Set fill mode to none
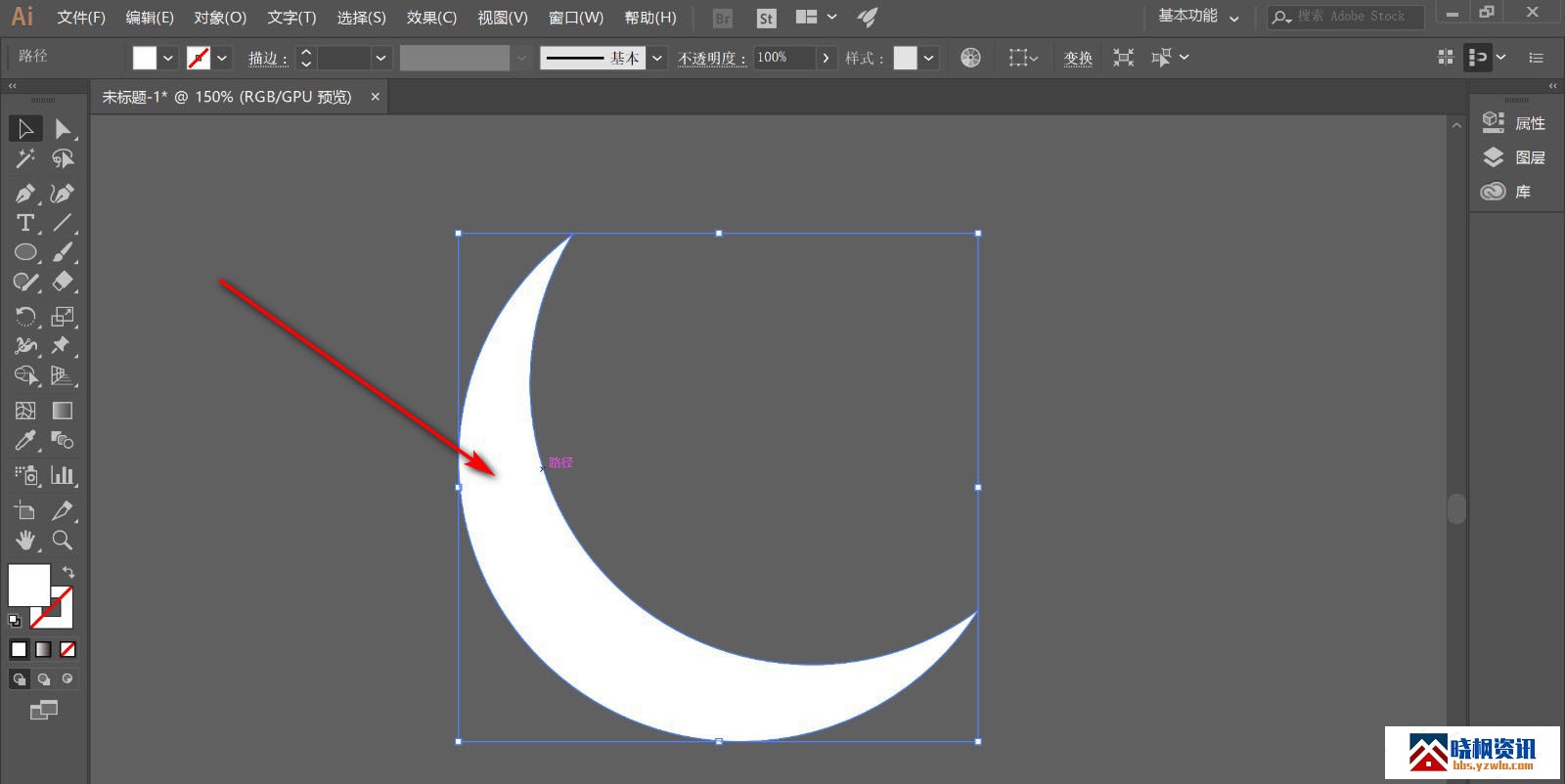 tap(67, 649)
